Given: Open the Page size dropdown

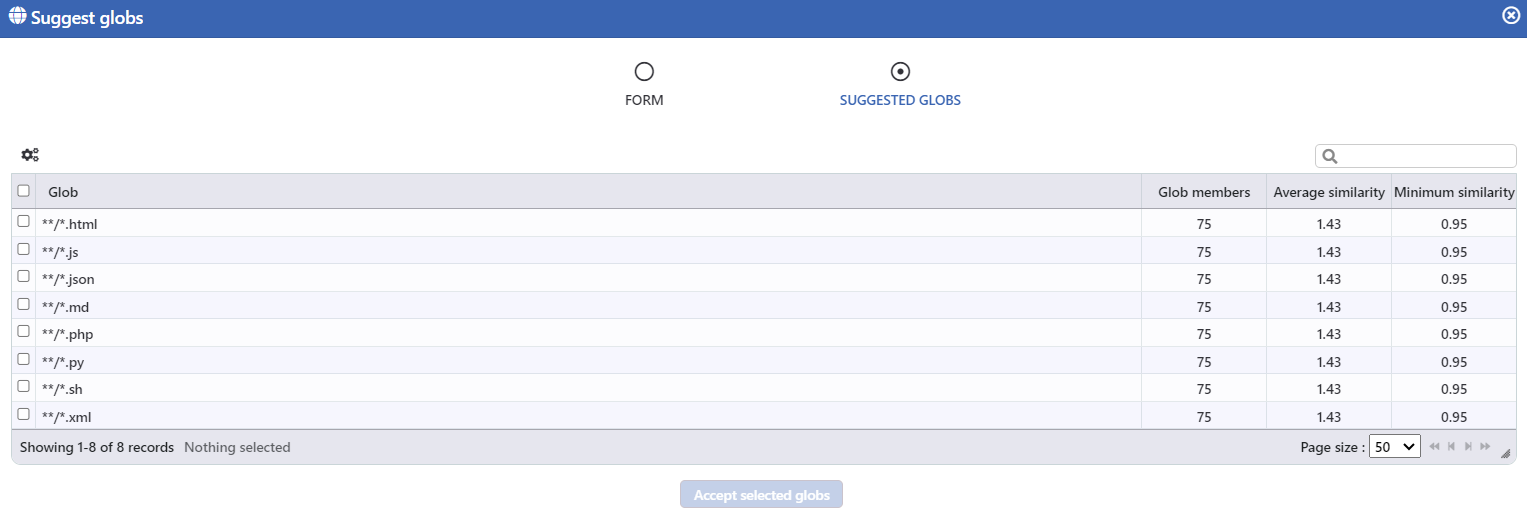Looking at the screenshot, I should tap(1395, 447).
